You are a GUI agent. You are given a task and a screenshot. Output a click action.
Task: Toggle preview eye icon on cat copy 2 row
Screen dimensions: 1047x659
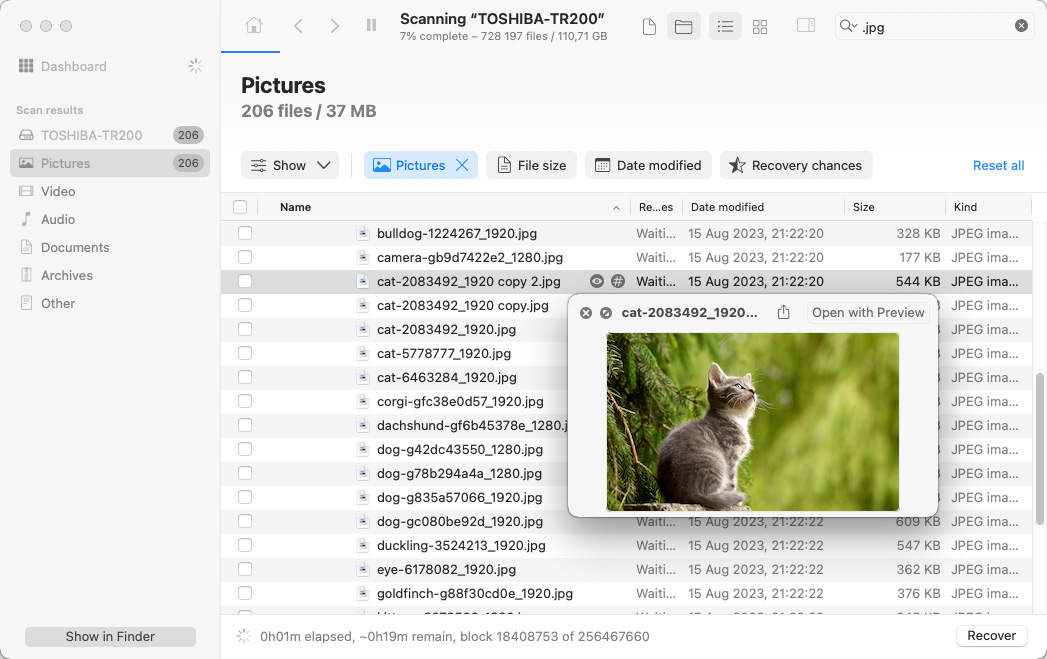(597, 281)
